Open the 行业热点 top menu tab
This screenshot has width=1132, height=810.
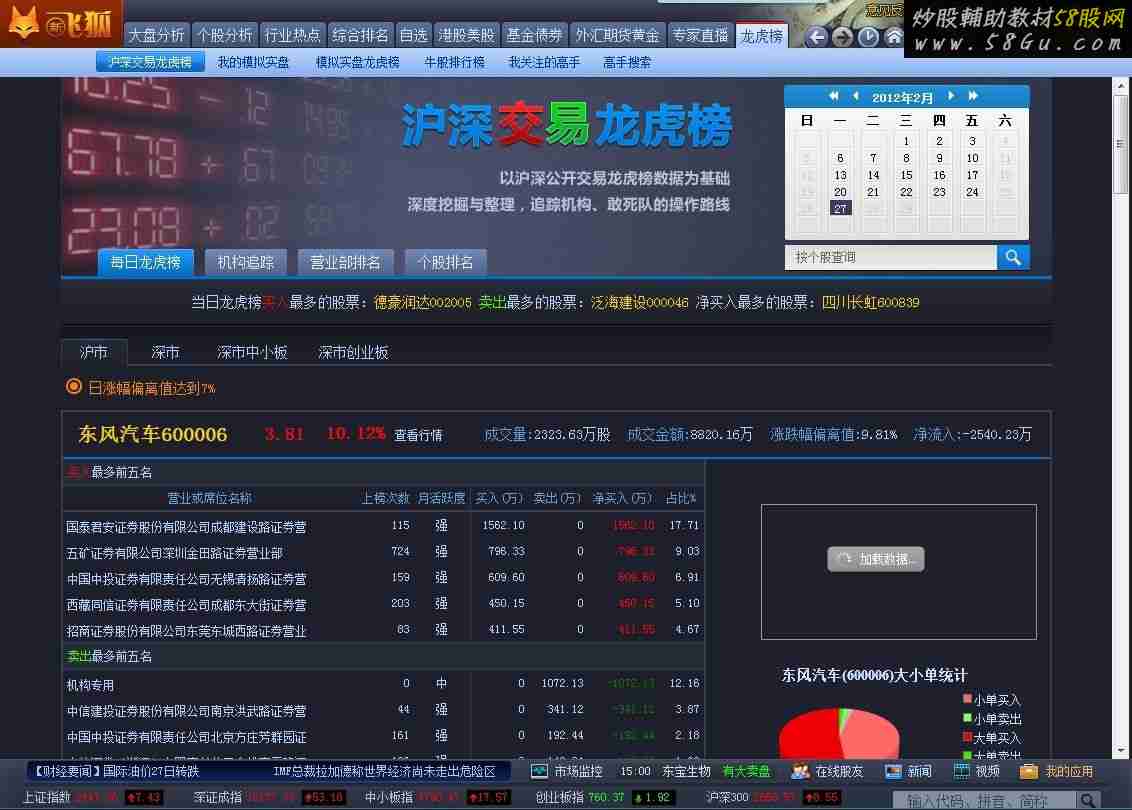point(292,35)
